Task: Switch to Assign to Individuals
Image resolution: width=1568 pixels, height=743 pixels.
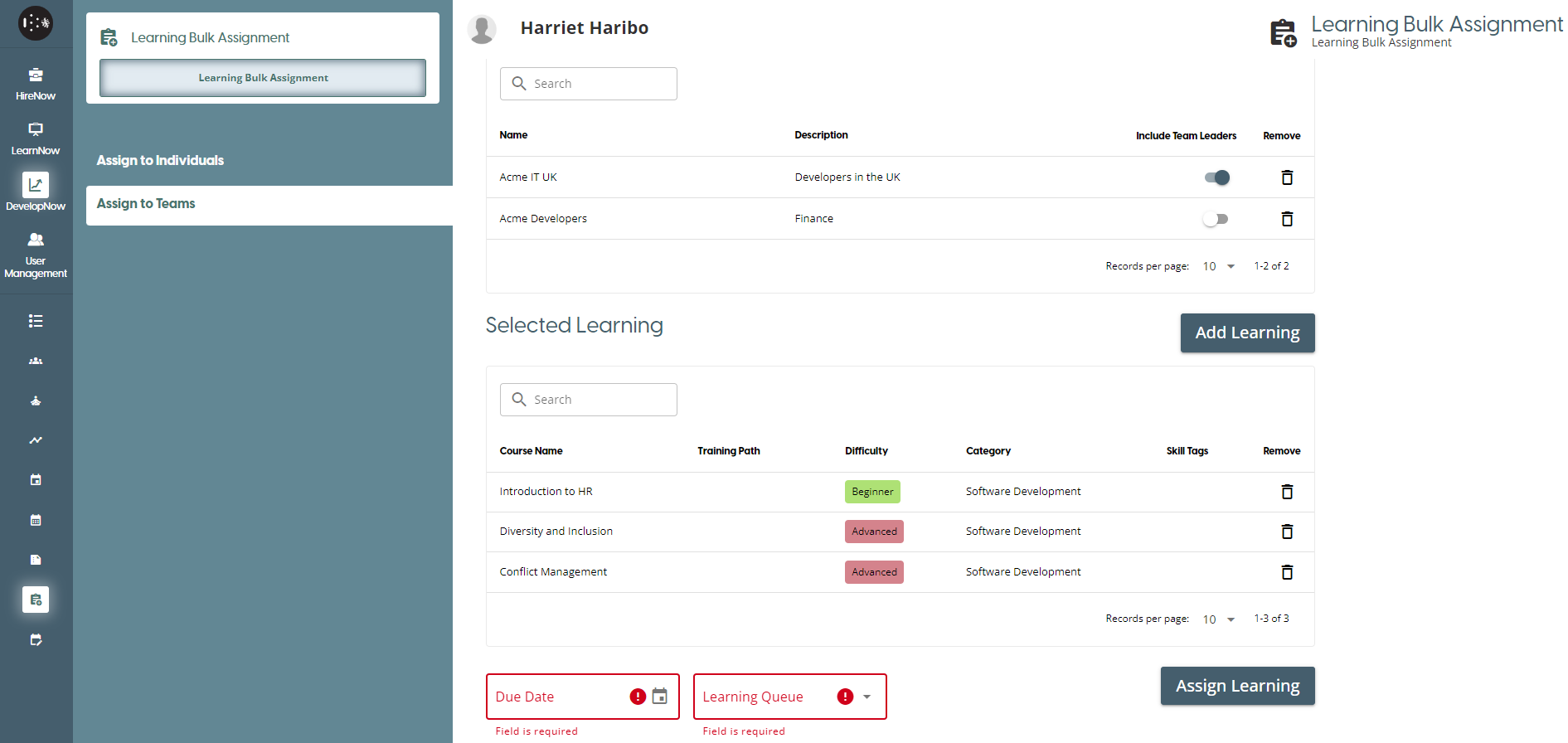Action: (160, 160)
